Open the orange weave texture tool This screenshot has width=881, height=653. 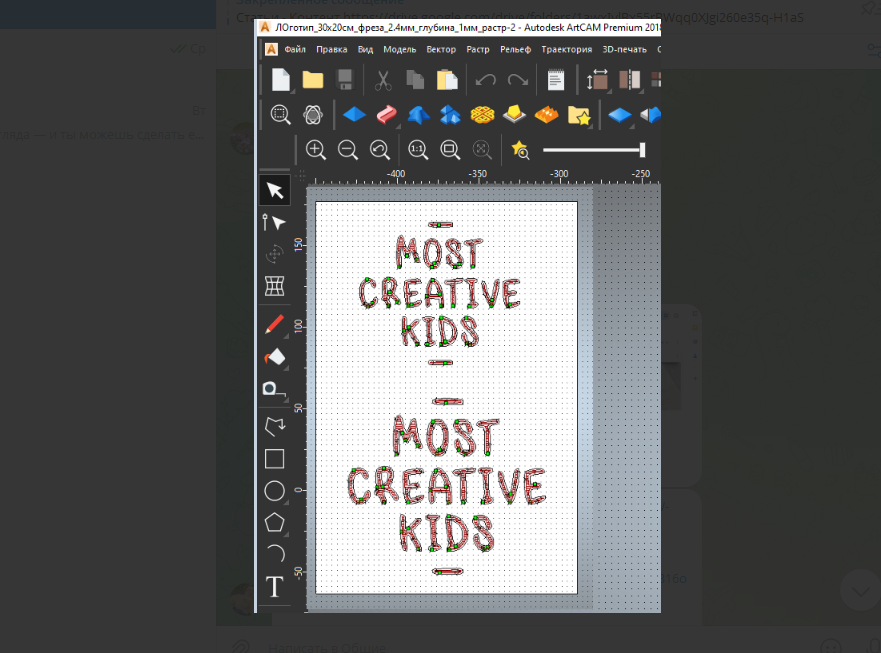click(482, 115)
